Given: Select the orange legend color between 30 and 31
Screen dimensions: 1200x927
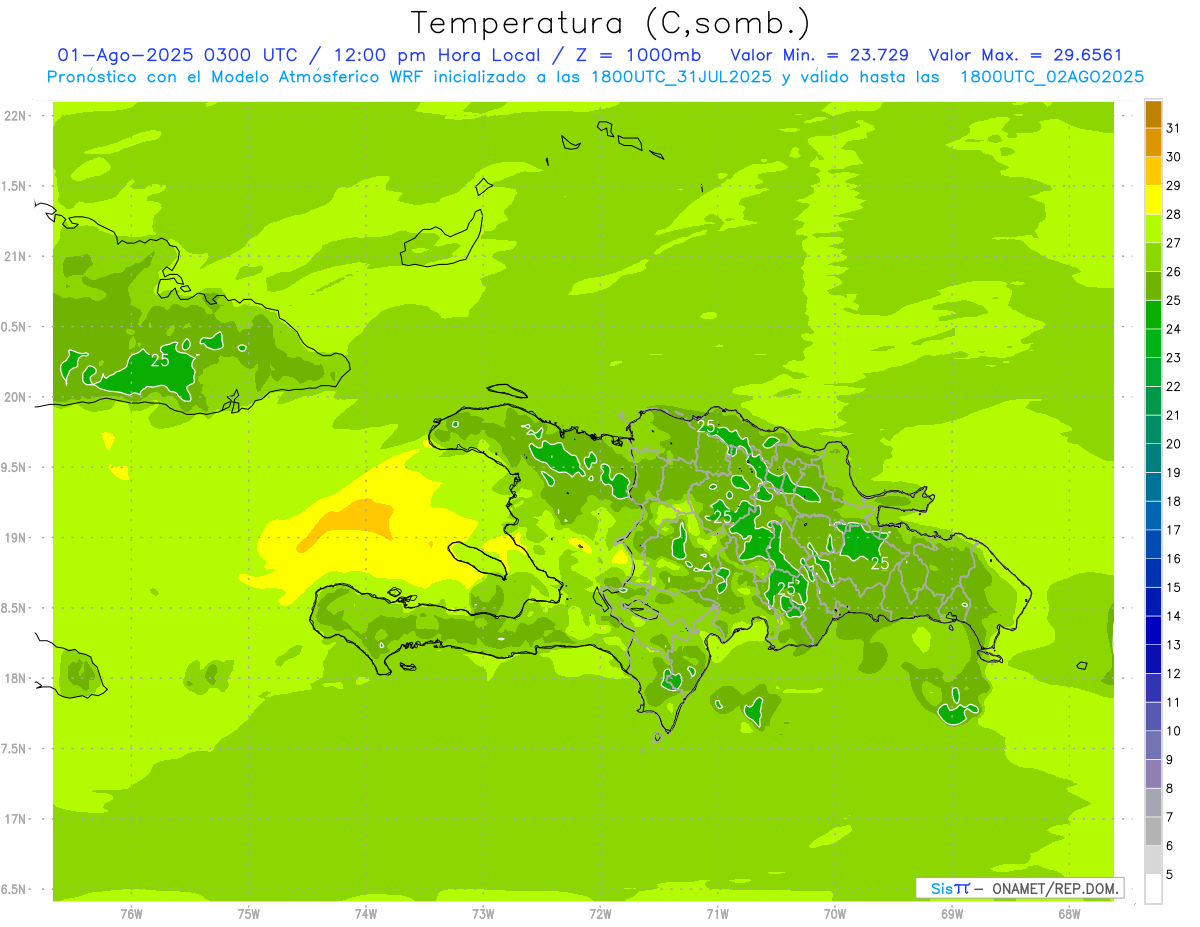Looking at the screenshot, I should pyautogui.click(x=1153, y=143).
